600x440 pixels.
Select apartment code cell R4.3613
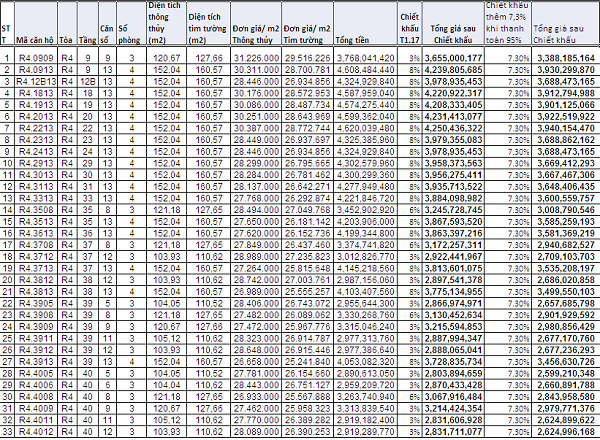(x=36, y=233)
